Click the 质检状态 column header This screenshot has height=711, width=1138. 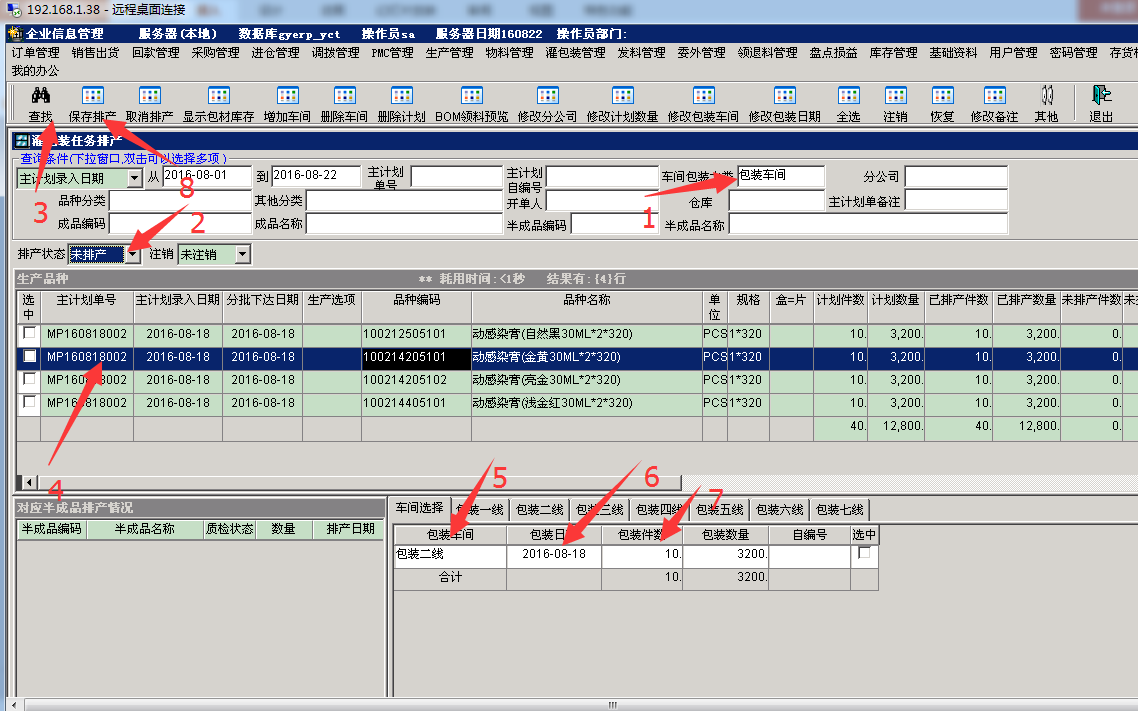229,530
